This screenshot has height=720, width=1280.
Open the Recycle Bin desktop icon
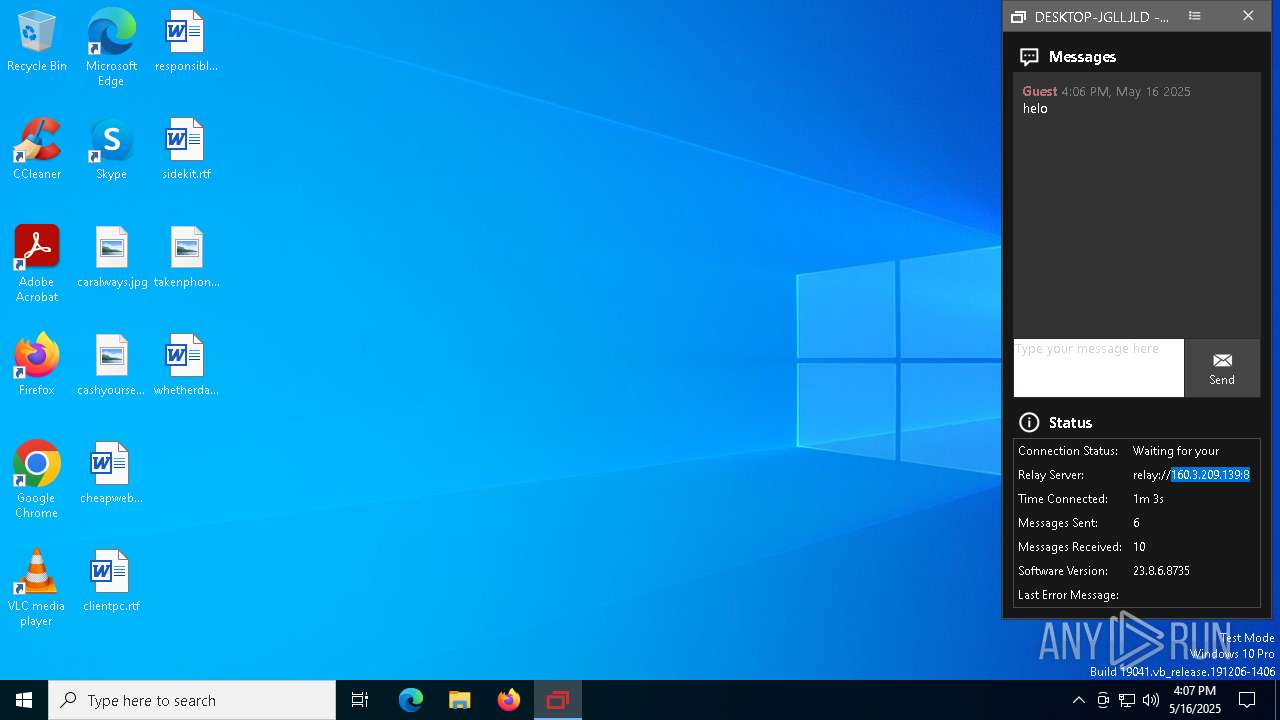tap(37, 42)
